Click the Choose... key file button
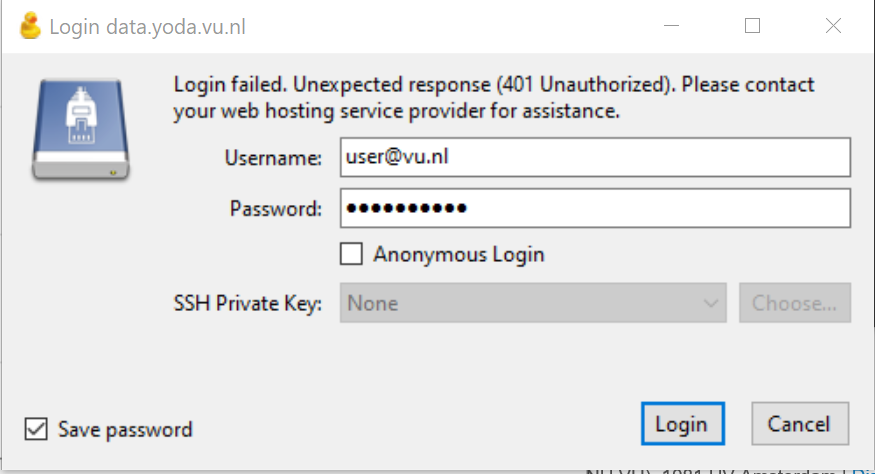Screen dimensions: 875x474 coord(794,303)
